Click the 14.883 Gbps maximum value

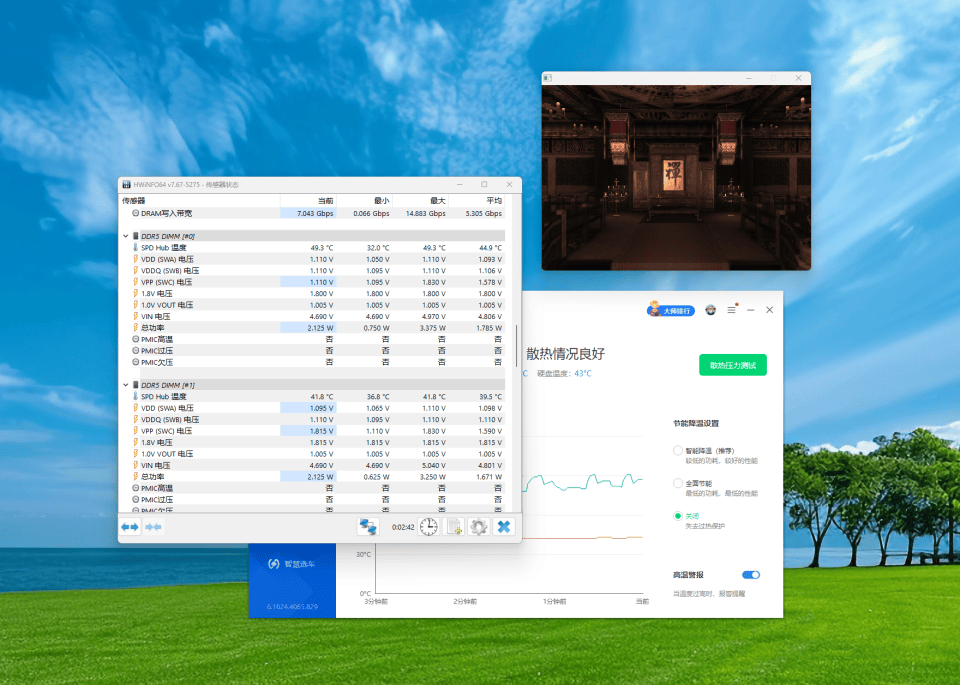(x=426, y=214)
